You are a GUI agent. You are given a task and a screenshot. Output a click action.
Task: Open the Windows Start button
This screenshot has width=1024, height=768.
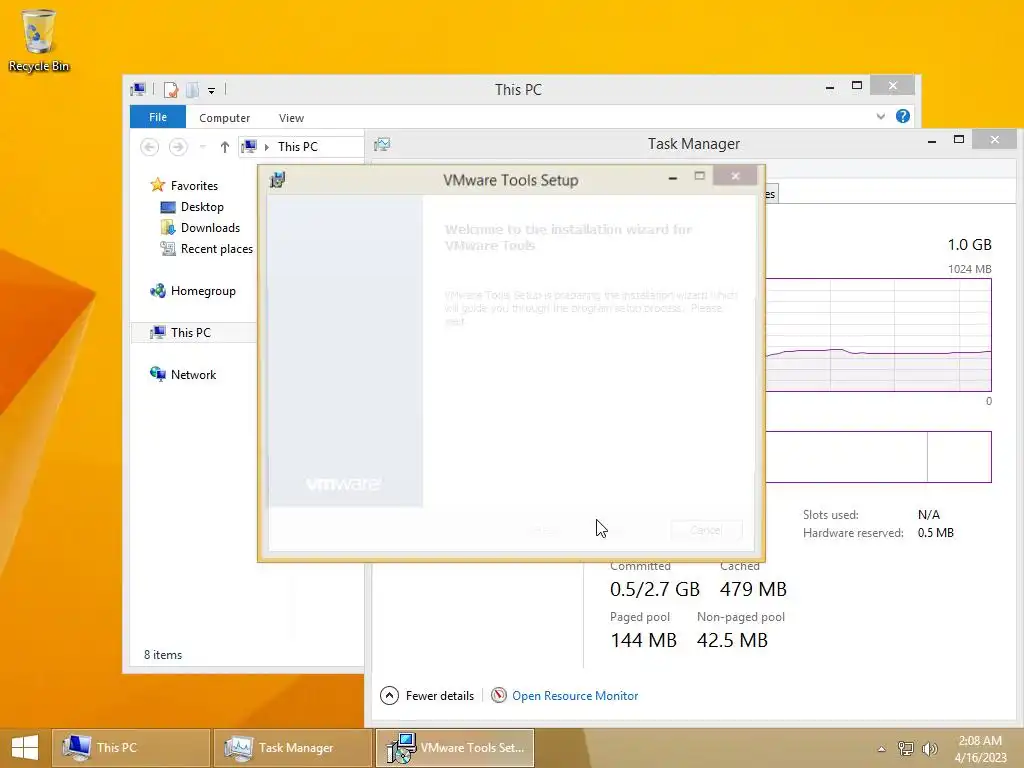coord(25,747)
